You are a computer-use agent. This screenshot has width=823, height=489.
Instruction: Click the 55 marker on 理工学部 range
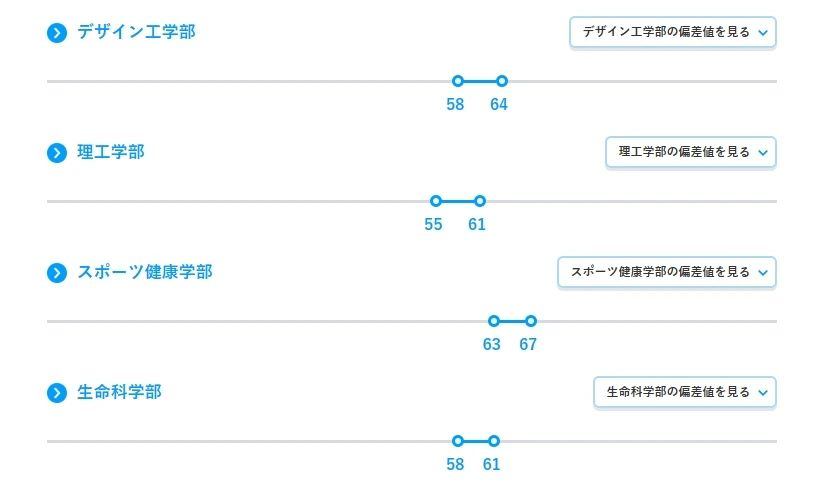[x=436, y=201]
